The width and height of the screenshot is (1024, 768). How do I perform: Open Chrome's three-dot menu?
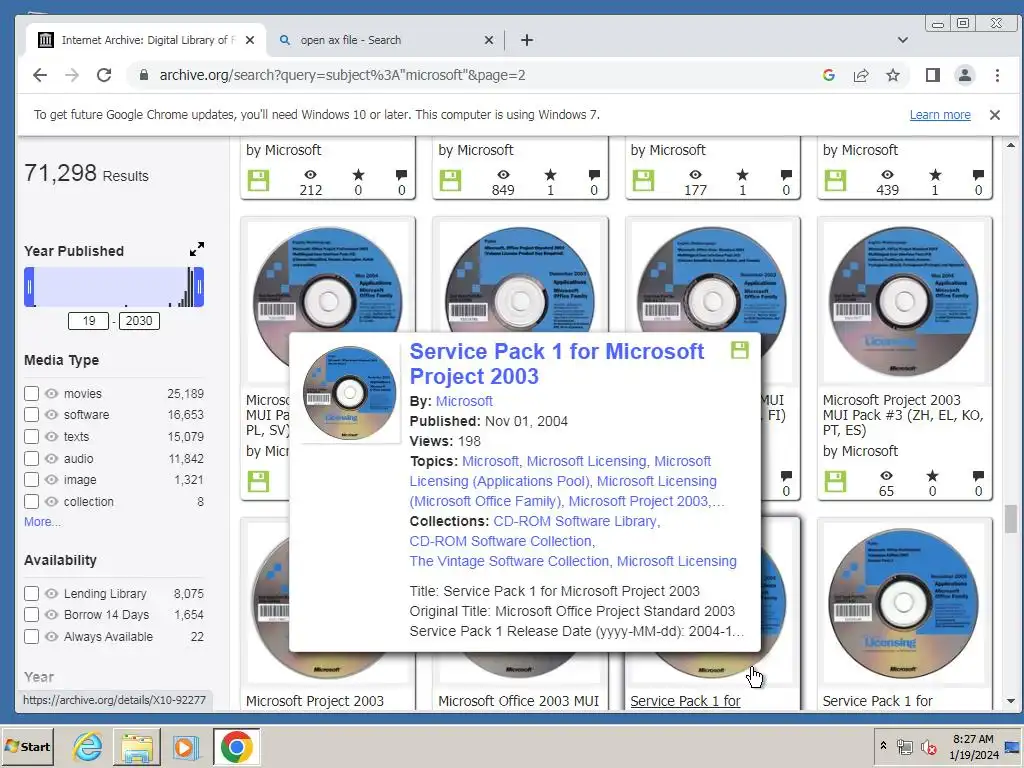(997, 75)
